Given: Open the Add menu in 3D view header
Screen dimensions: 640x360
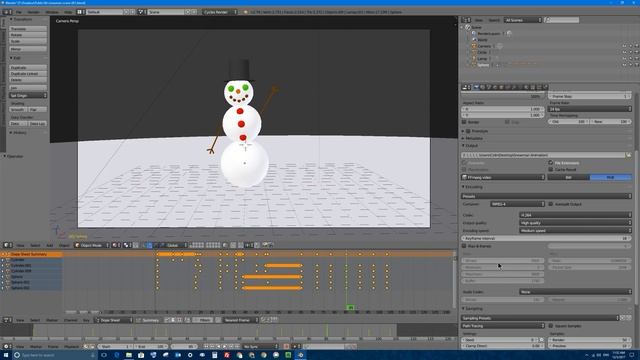Looking at the screenshot, I should click(49, 245).
